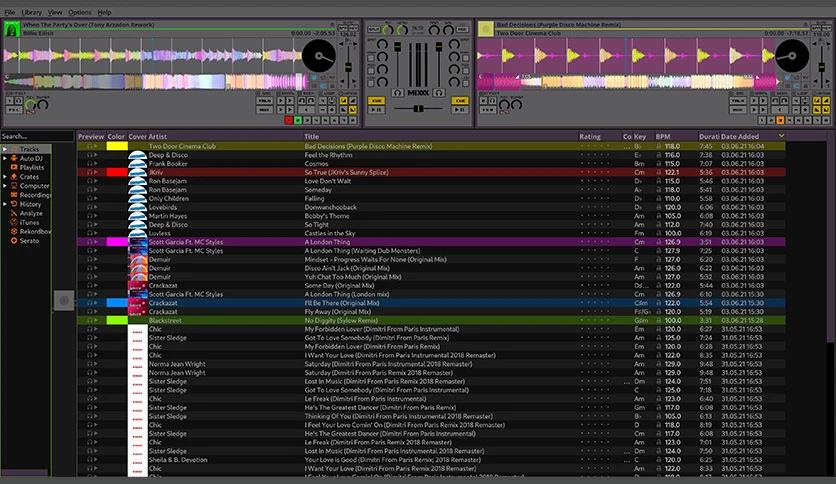Image resolution: width=836 pixels, height=484 pixels.
Task: Open the iTunes library source
Action: [29, 222]
